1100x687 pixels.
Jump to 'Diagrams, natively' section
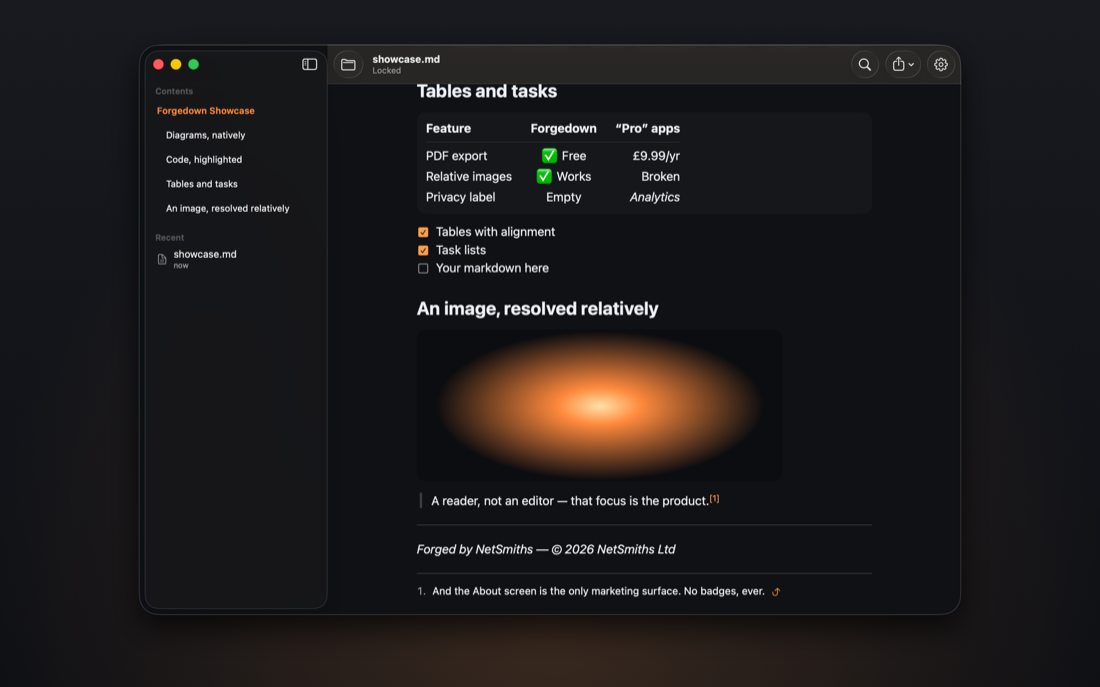tap(206, 135)
